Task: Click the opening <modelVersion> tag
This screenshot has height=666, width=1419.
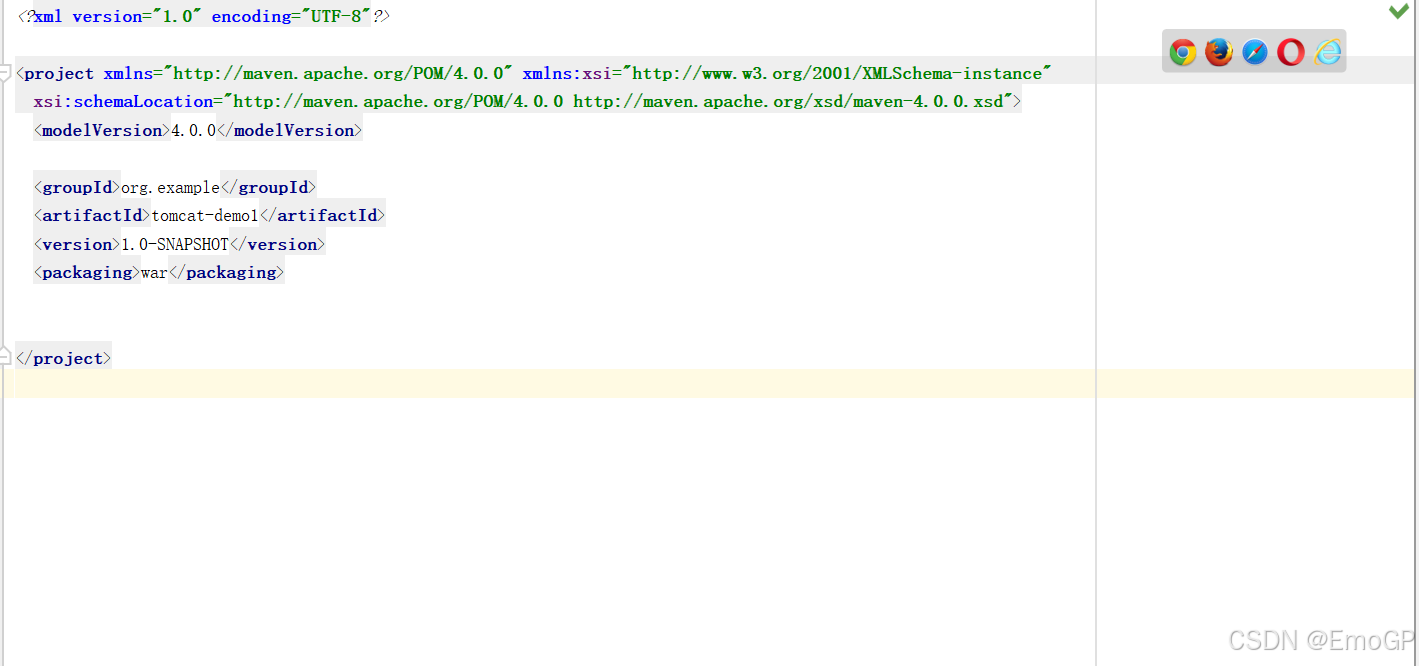Action: [x=102, y=130]
